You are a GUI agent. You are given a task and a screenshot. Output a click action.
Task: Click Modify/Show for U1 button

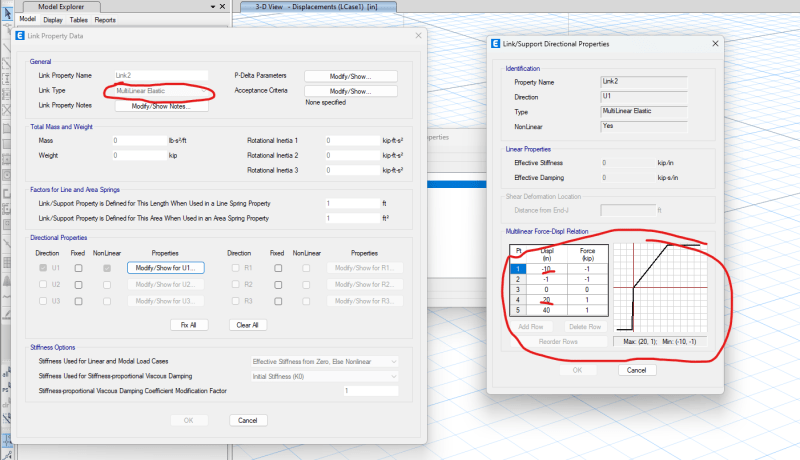[x=165, y=268]
